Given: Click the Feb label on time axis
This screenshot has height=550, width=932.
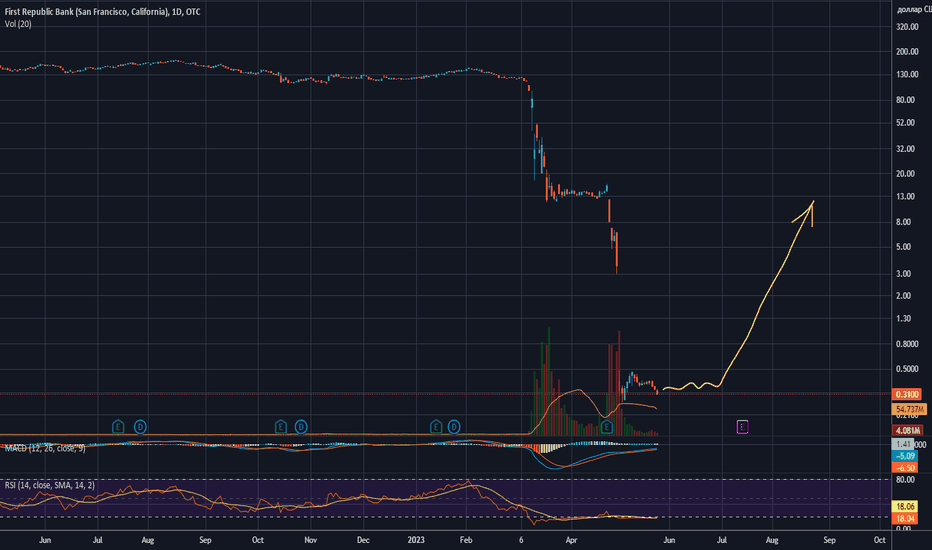Looking at the screenshot, I should [466, 540].
